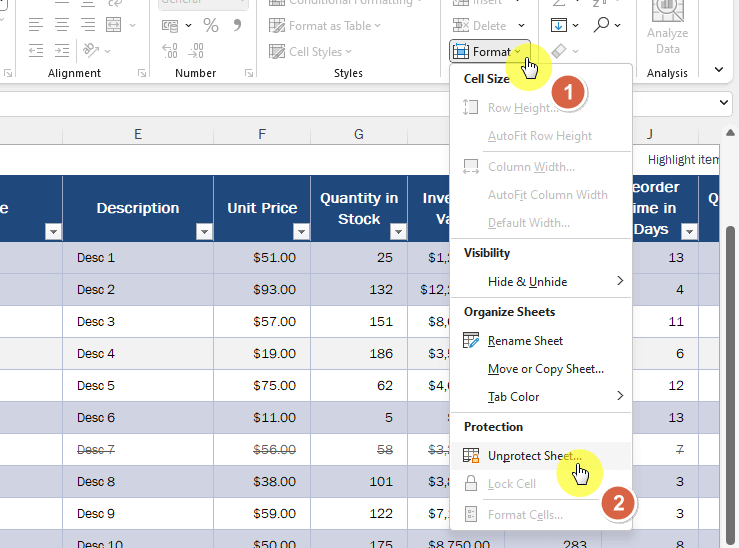This screenshot has width=739, height=548.
Task: Click the Orientation text angle icon
Action: click(x=91, y=50)
